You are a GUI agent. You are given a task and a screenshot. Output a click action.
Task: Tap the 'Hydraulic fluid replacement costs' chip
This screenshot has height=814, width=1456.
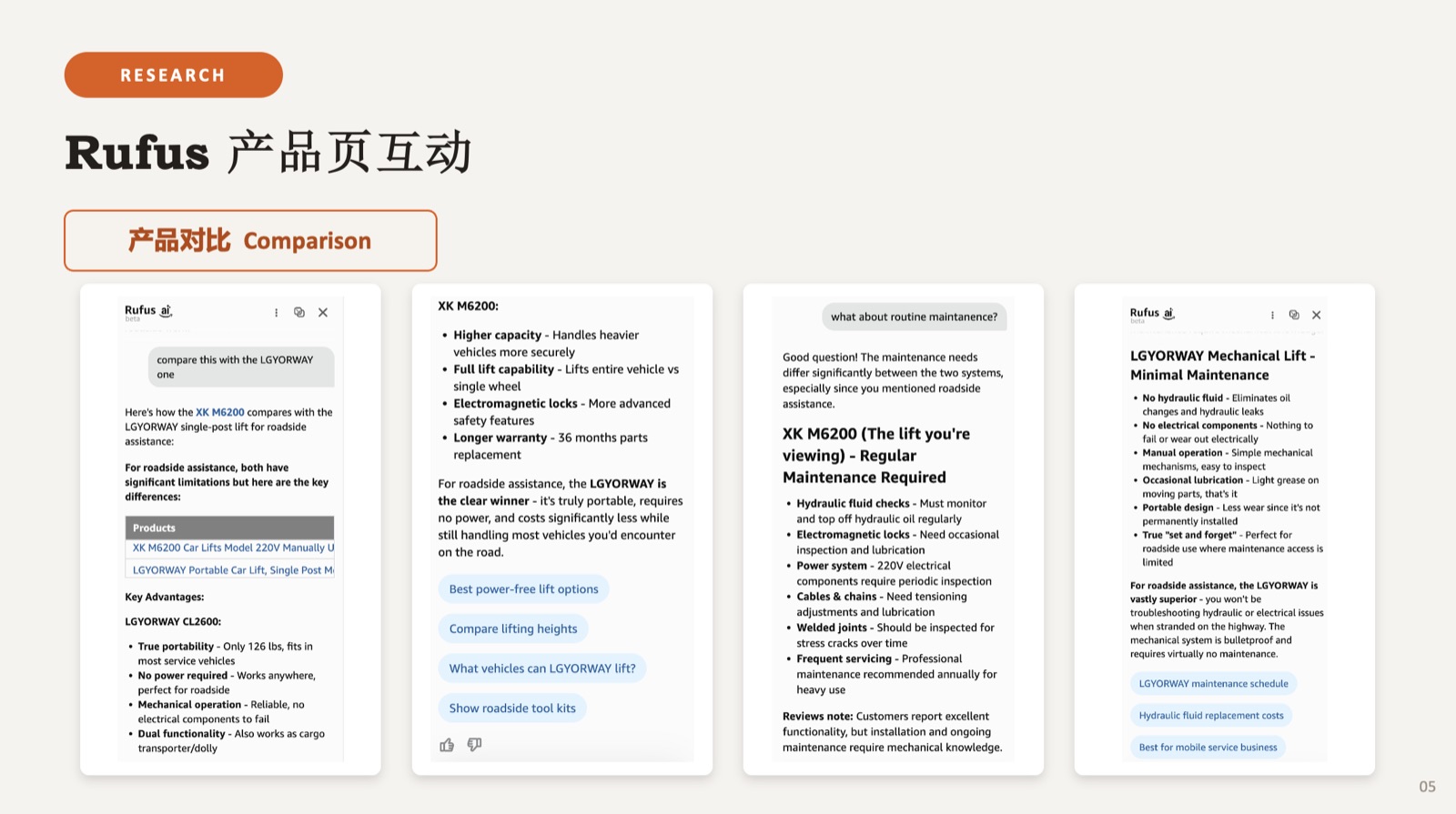1211,716
